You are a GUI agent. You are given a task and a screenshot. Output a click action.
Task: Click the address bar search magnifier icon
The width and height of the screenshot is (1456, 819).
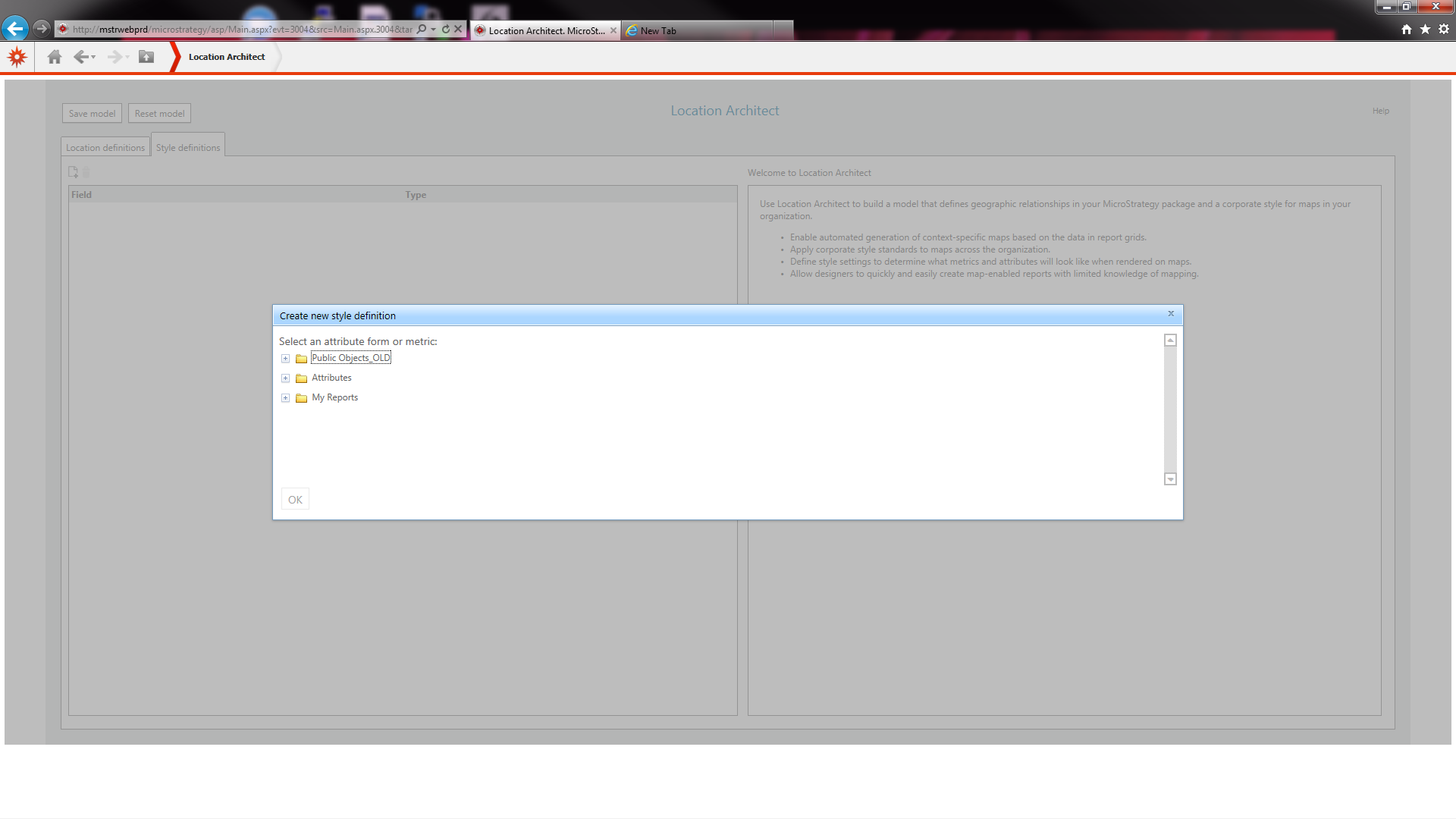coord(422,30)
